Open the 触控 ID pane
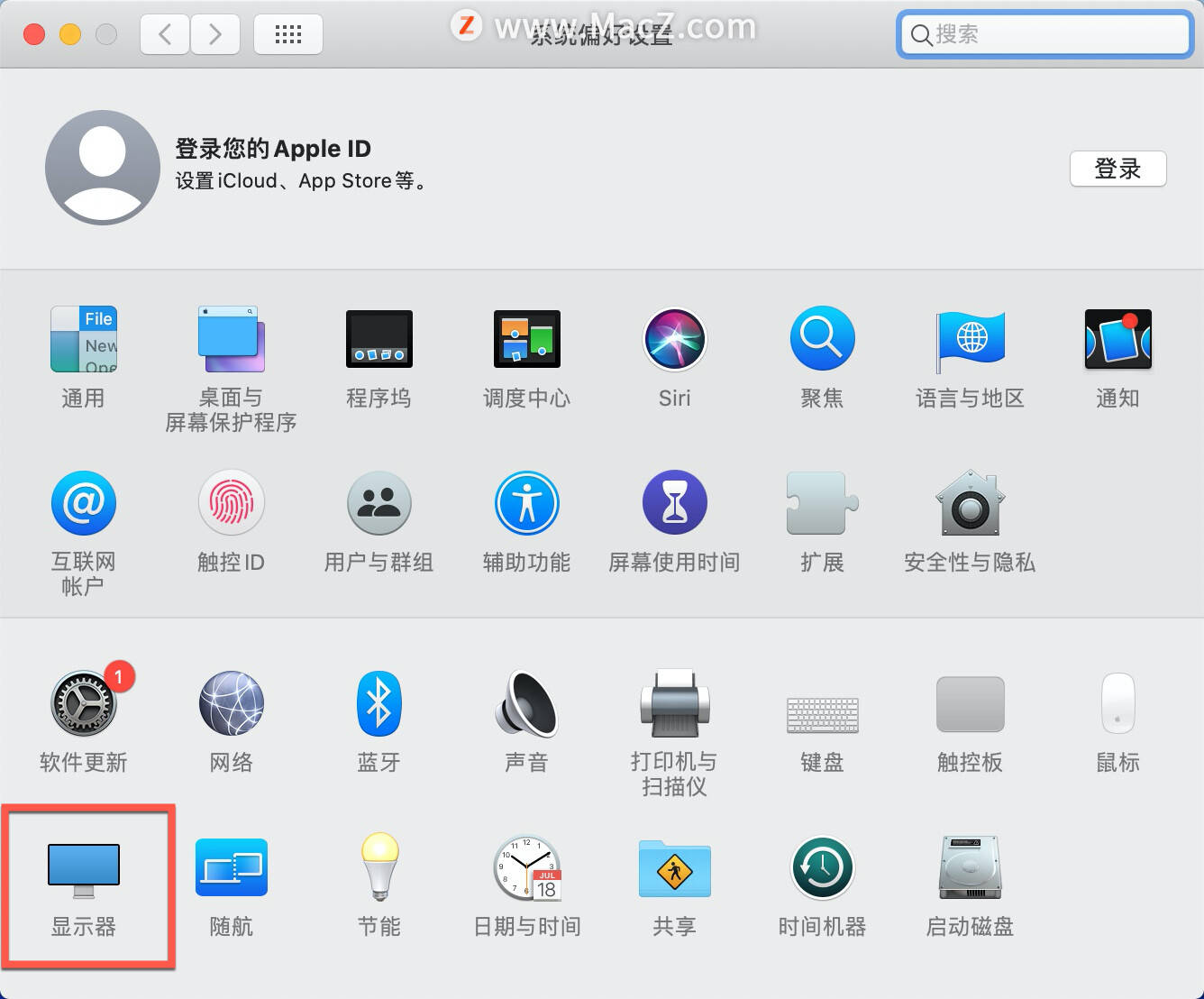Image resolution: width=1204 pixels, height=999 pixels. point(231,503)
